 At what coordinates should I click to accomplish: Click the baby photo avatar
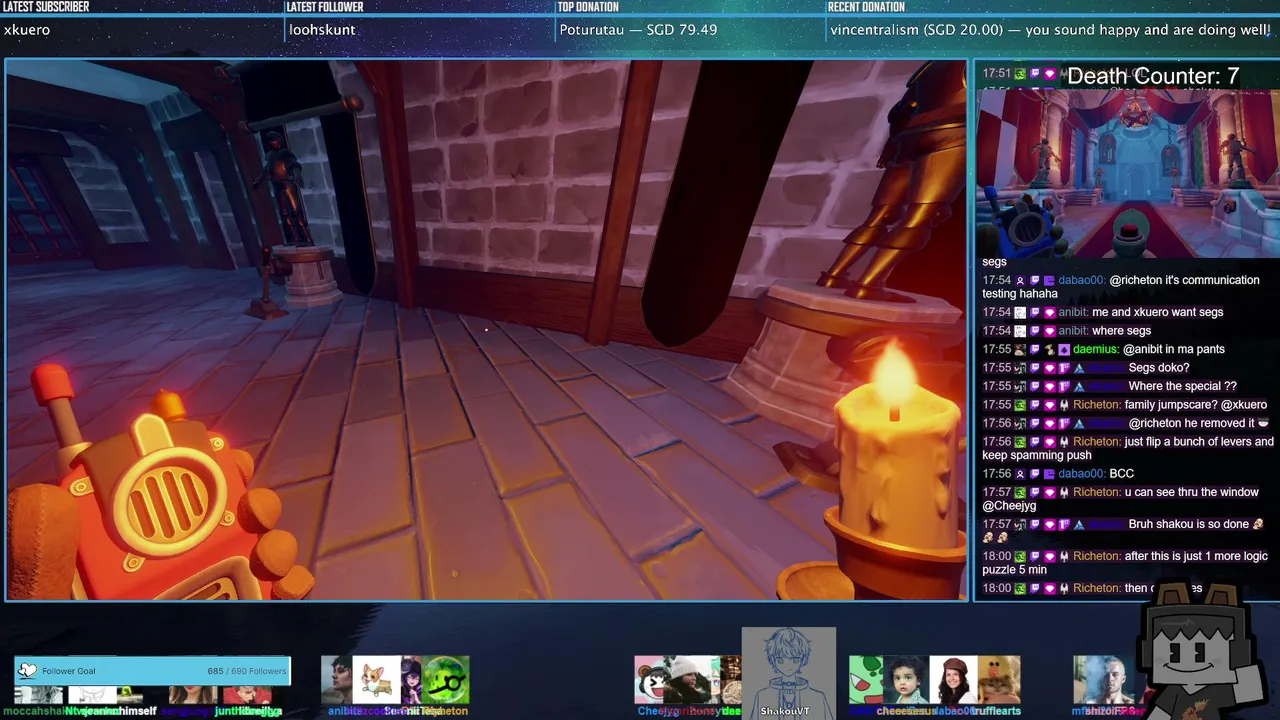coord(908,680)
